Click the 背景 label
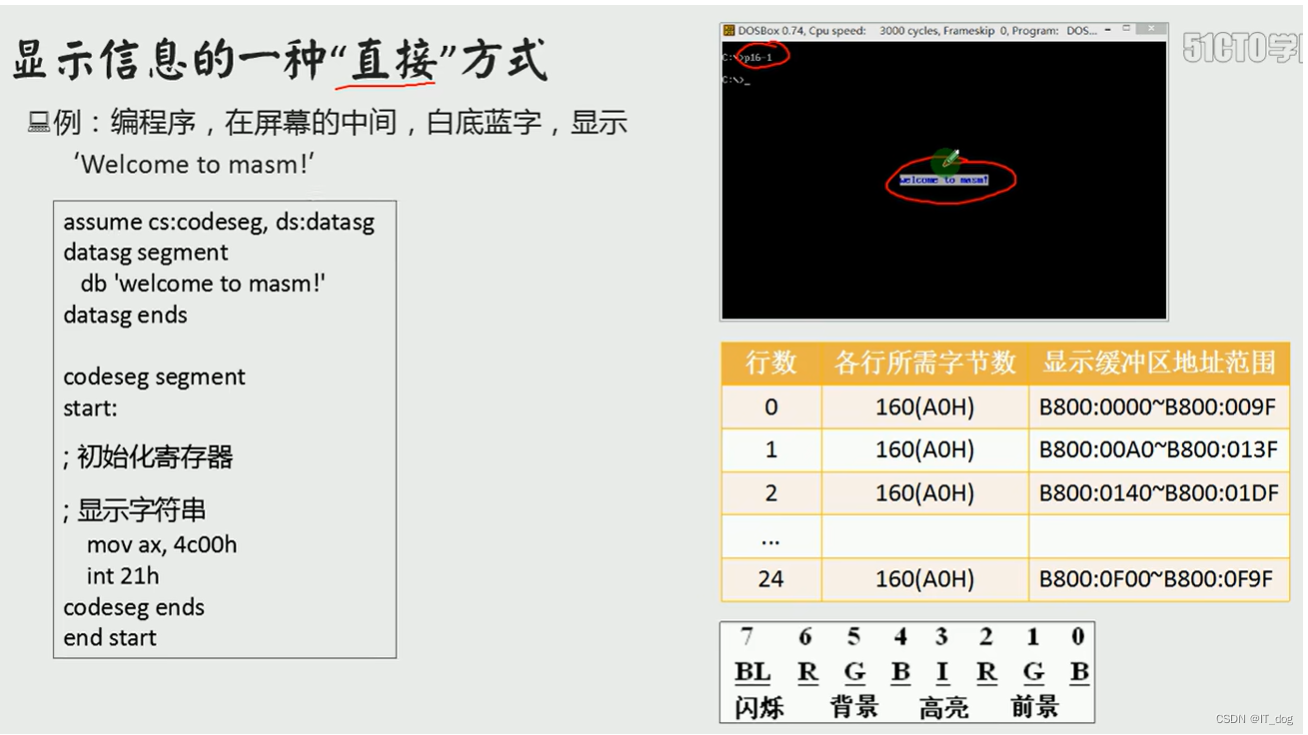Viewport: 1308px width, 735px height. [854, 708]
